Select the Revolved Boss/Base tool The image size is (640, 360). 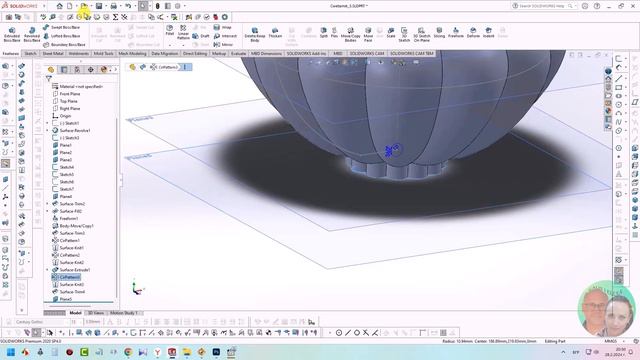pyautogui.click(x=32, y=34)
